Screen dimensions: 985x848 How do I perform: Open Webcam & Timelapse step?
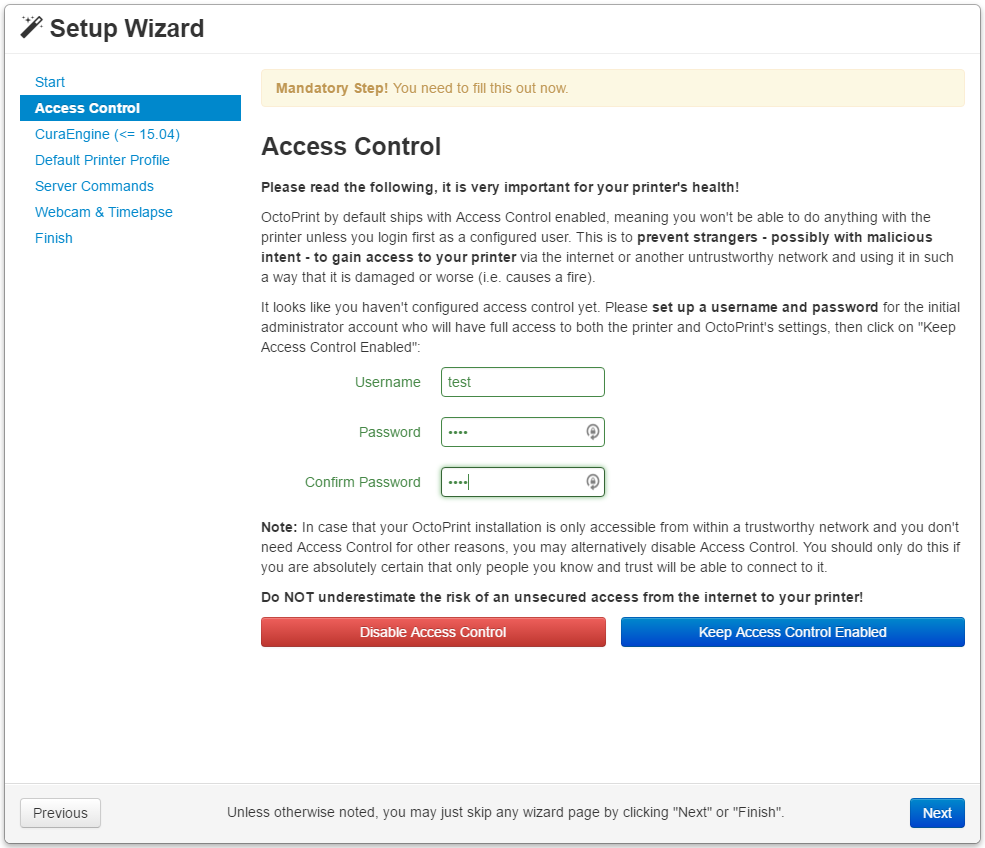[x=104, y=212]
